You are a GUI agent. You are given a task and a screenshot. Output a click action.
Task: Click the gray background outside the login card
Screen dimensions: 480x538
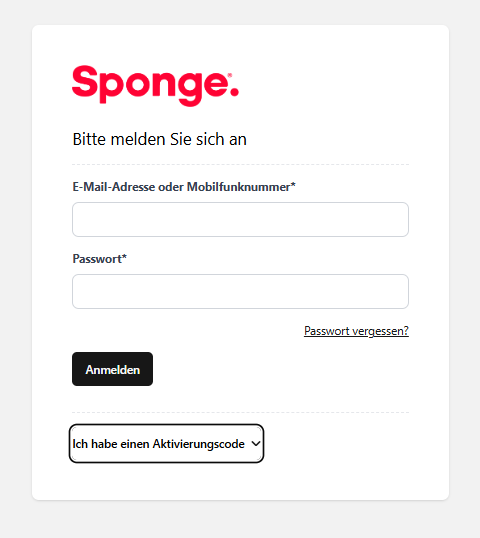(x=15, y=268)
